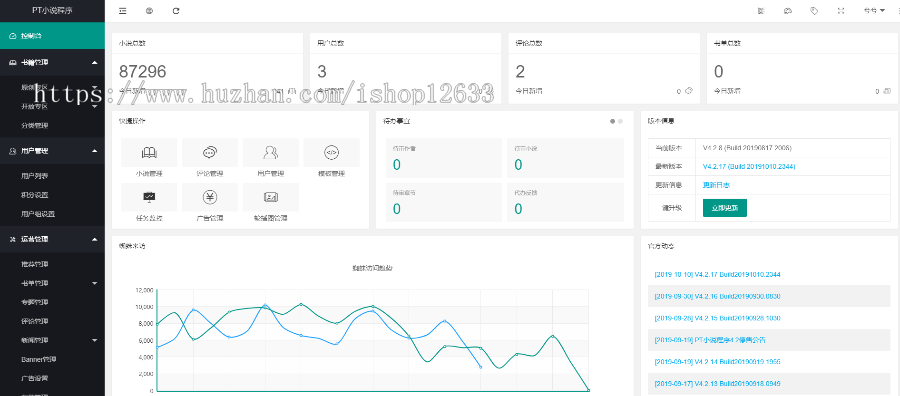Screen dimensions: 900x396
Task: Open 小说管理 book icon quick action
Action: (149, 152)
